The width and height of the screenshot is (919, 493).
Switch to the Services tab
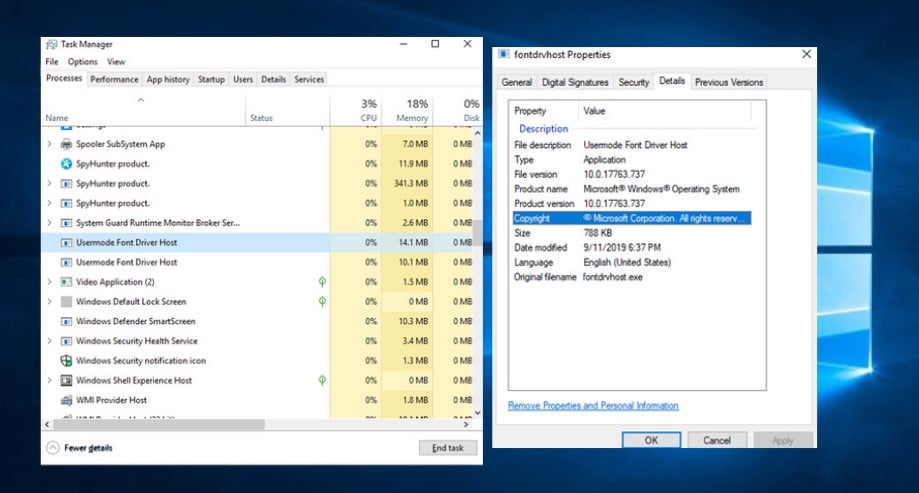coord(309,79)
